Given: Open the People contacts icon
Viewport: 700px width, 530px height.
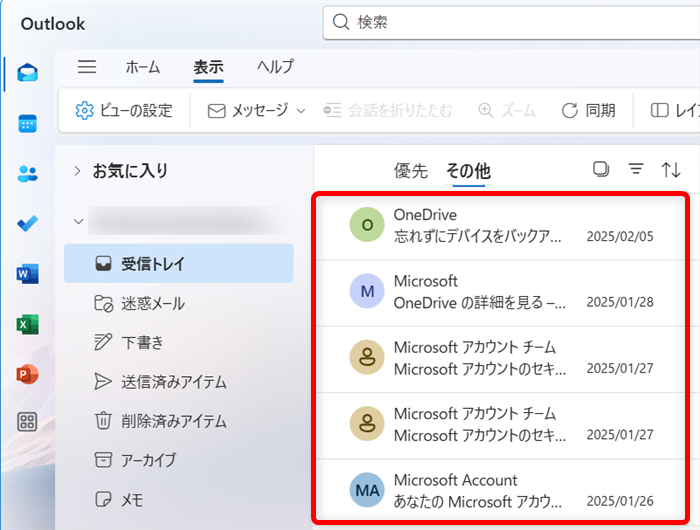Looking at the screenshot, I should [28, 174].
